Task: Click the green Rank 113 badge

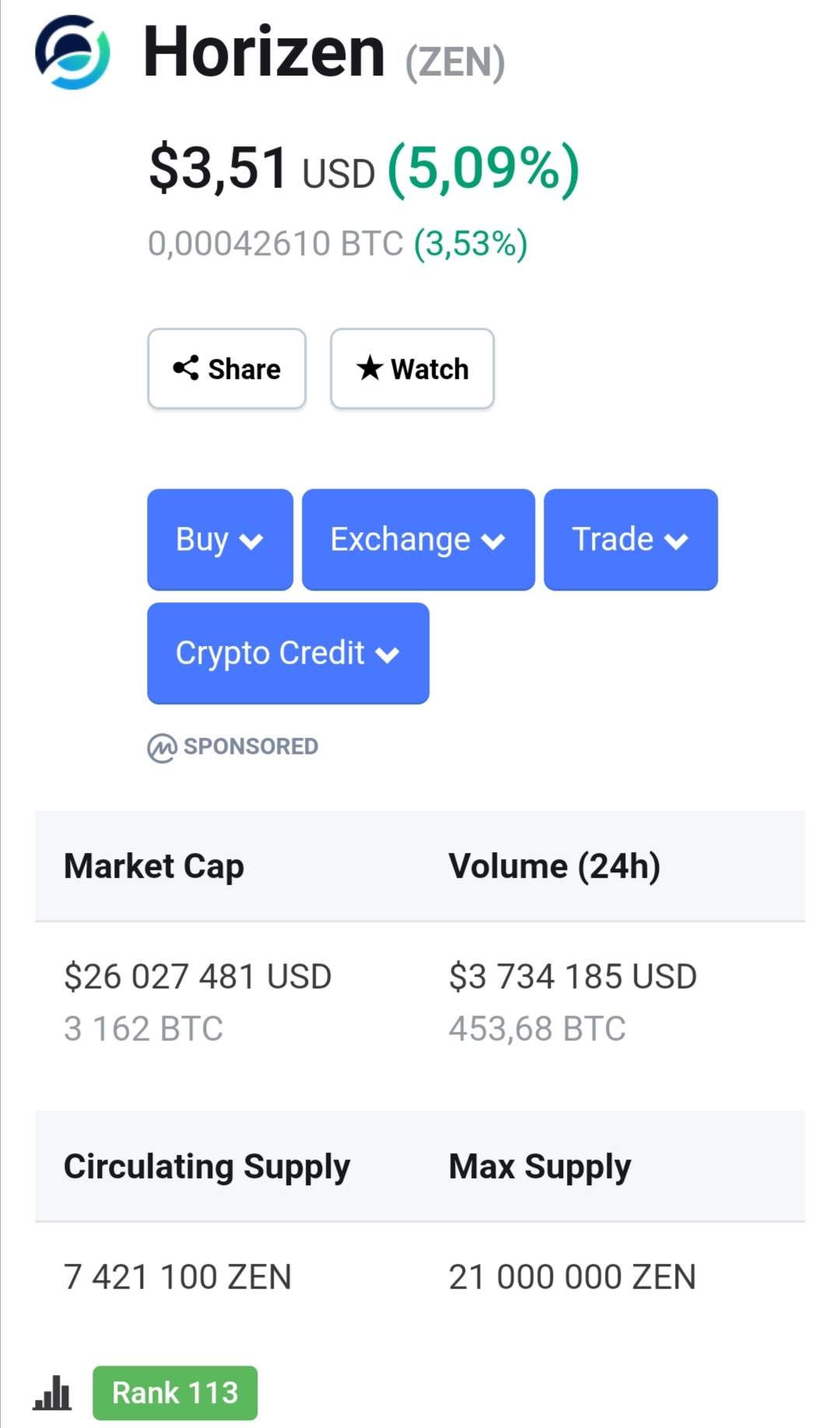Action: pyautogui.click(x=175, y=1392)
